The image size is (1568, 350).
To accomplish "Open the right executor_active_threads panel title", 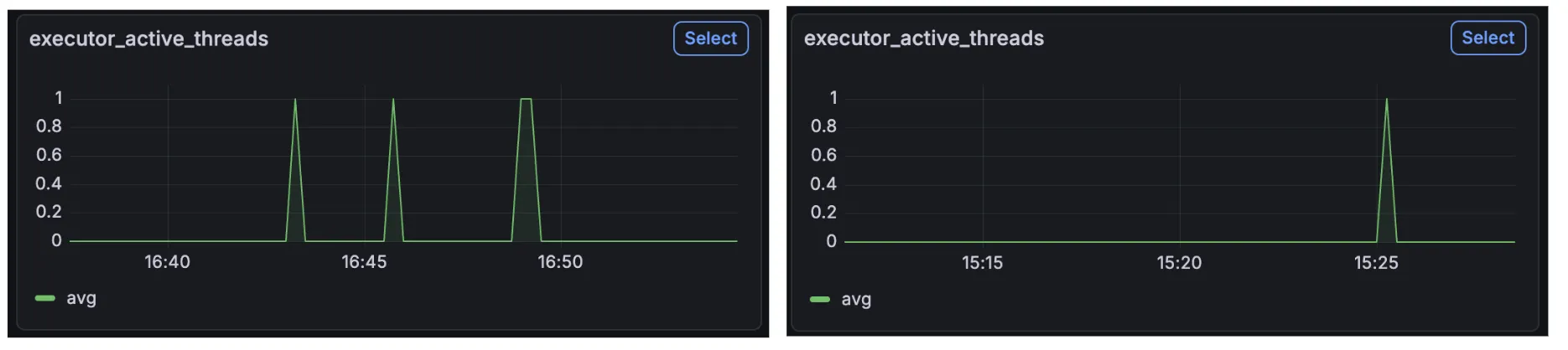I will point(924,38).
